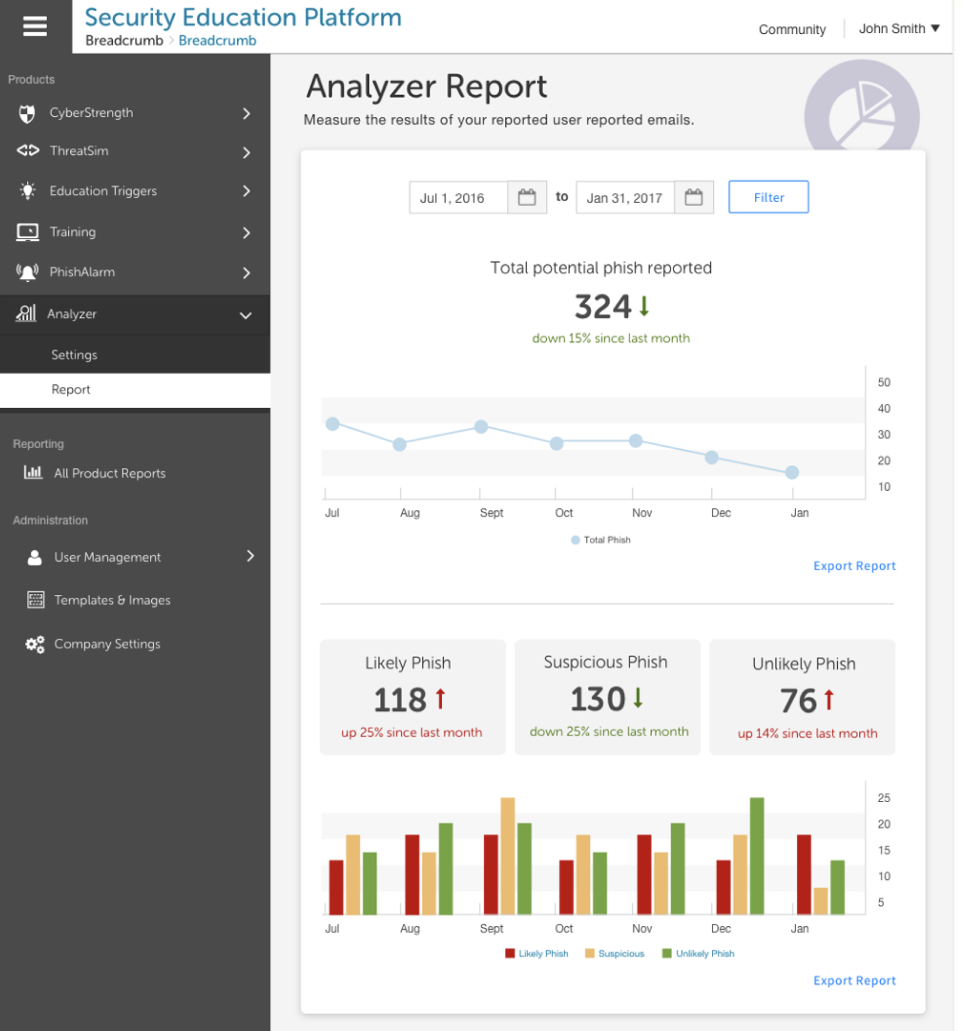Click the Education Triggers lightbulb icon

point(27,191)
